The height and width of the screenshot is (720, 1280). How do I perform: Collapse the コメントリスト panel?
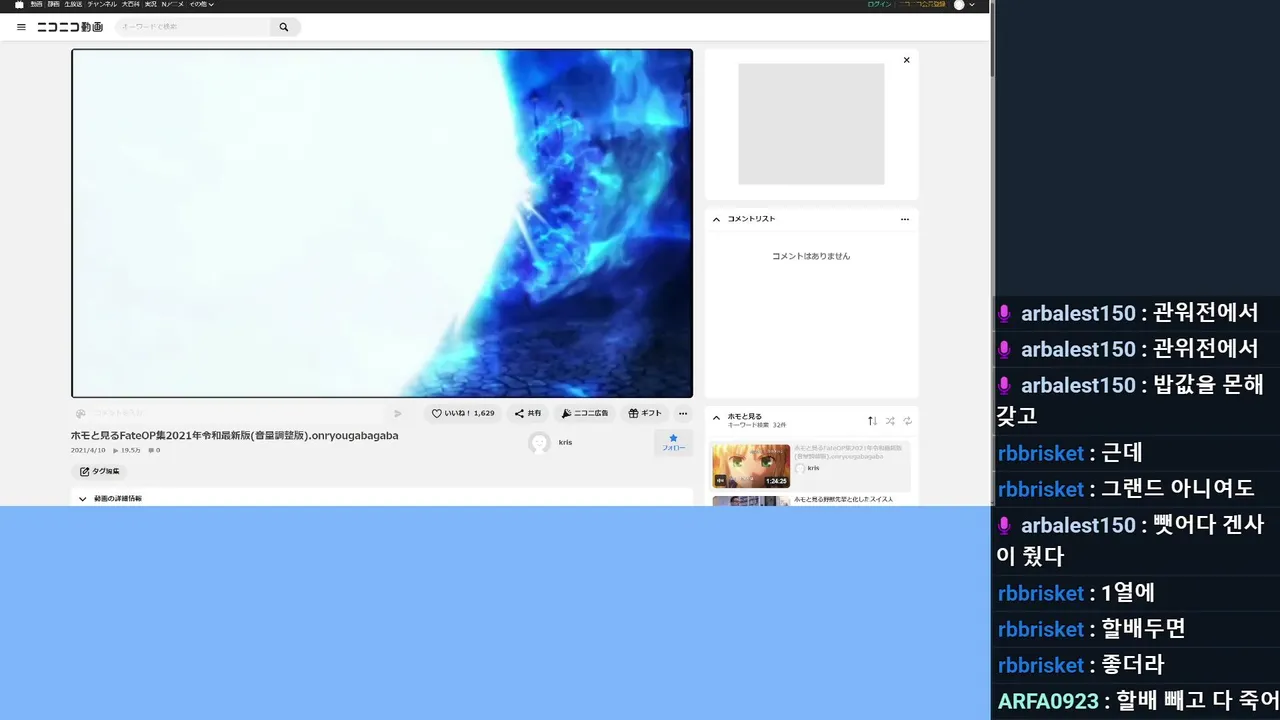(716, 219)
